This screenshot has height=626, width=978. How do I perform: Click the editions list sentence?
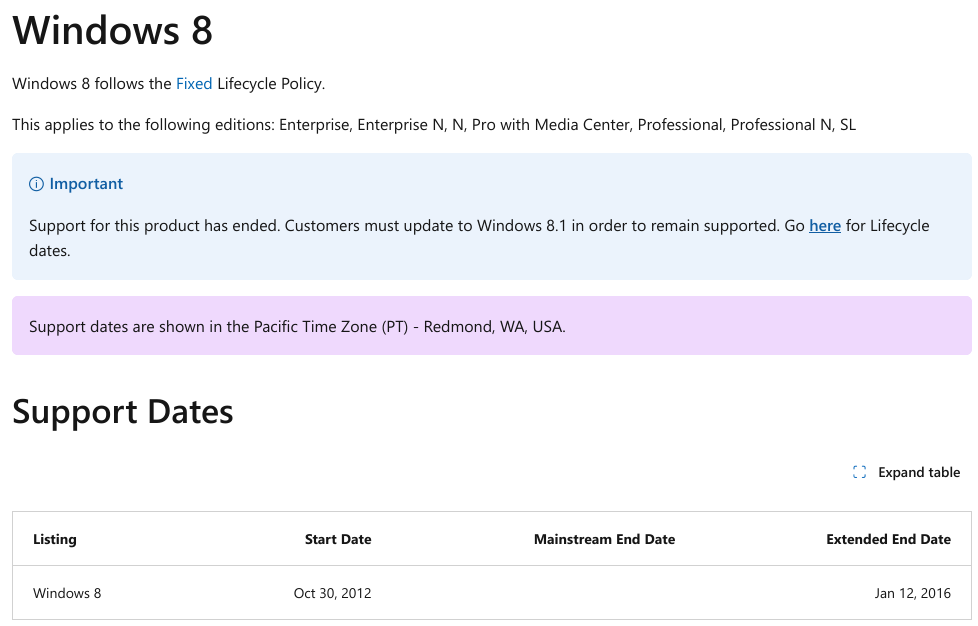pyautogui.click(x=434, y=125)
